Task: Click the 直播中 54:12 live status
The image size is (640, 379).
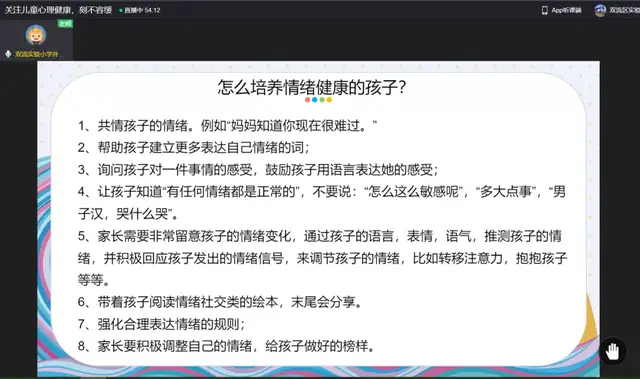Action: point(140,10)
